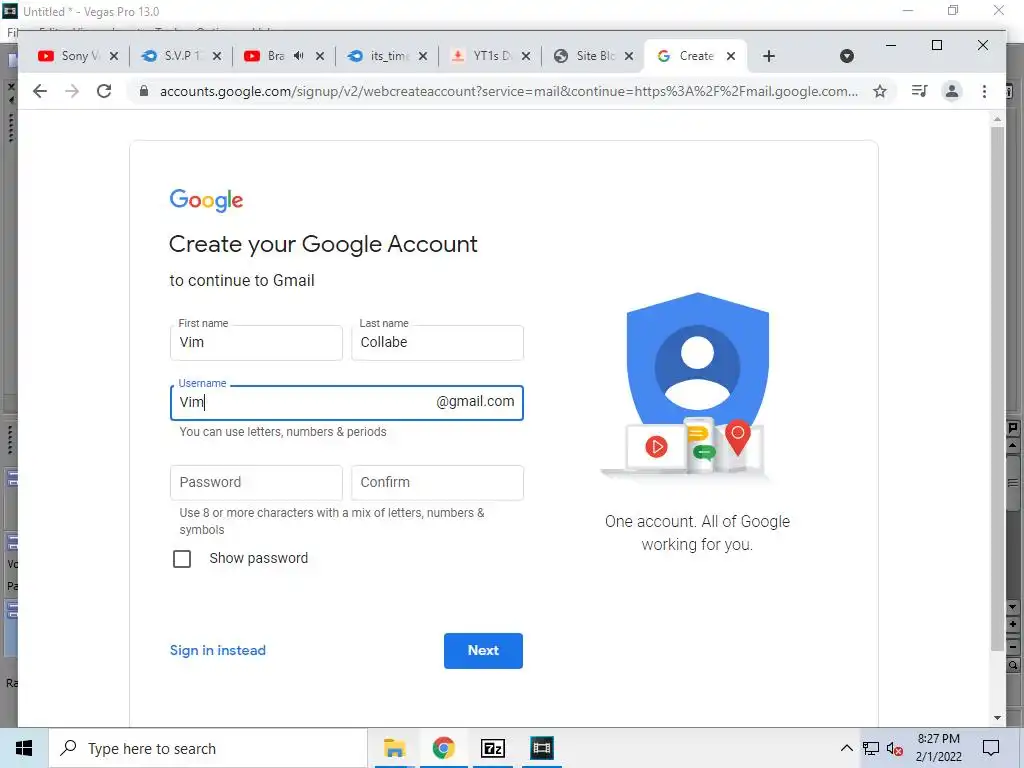Screen dimensions: 1024x768
Task: Close the S.V.P tab
Action: tap(217, 56)
